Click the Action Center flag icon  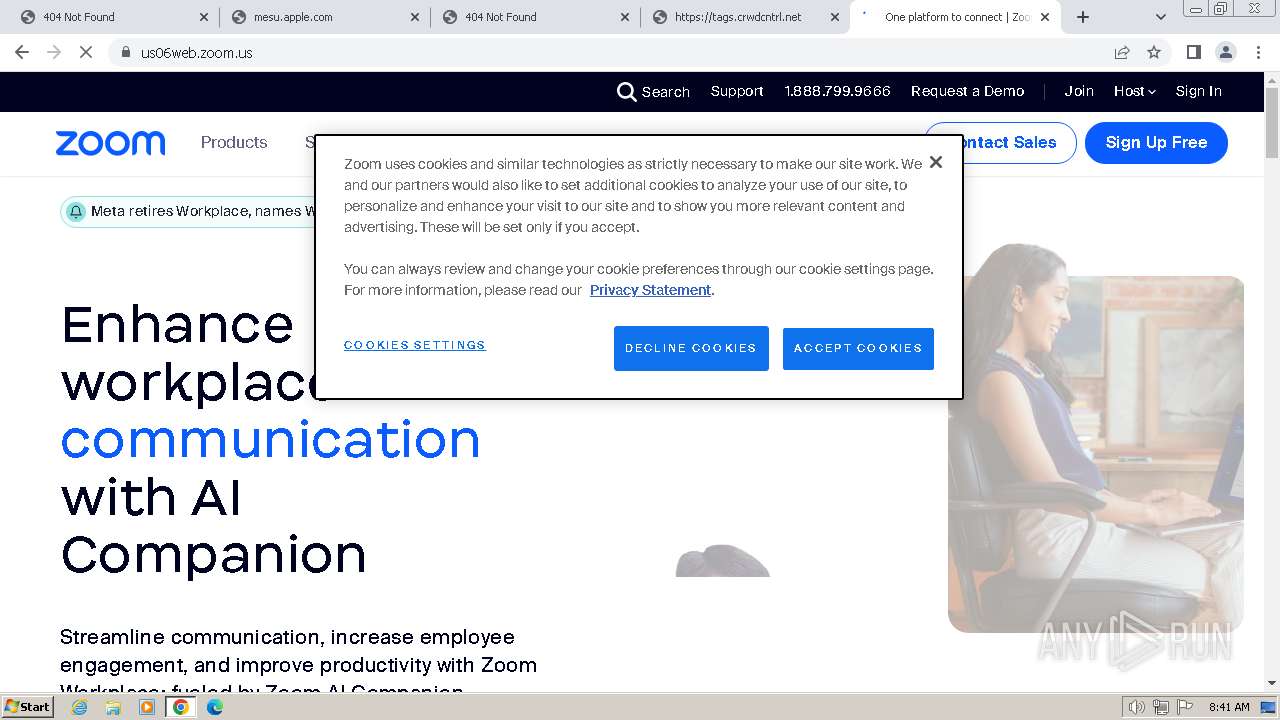pos(1185,707)
